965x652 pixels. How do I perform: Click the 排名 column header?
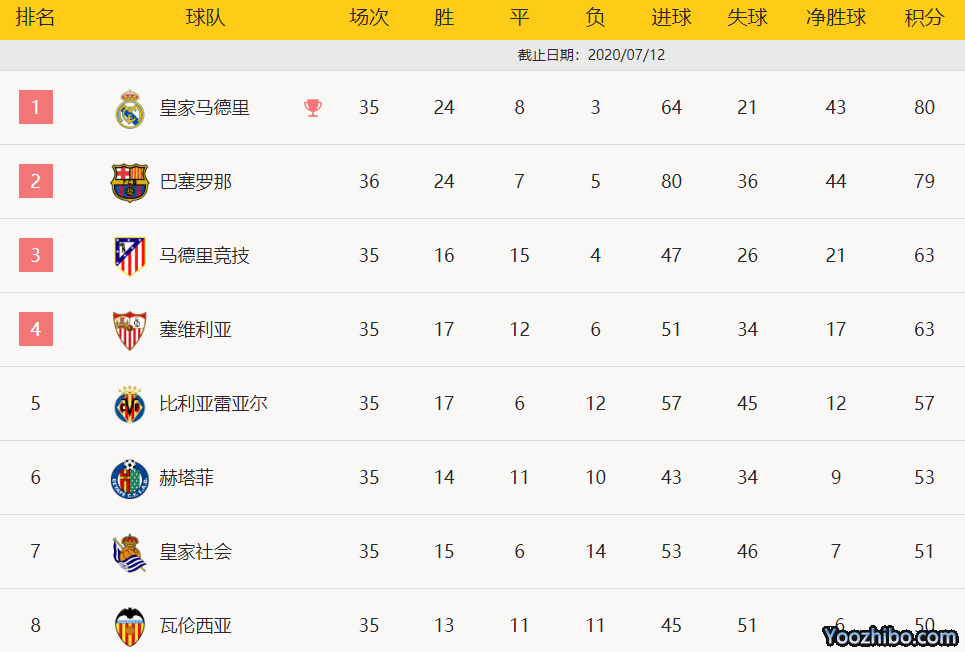pyautogui.click(x=35, y=18)
